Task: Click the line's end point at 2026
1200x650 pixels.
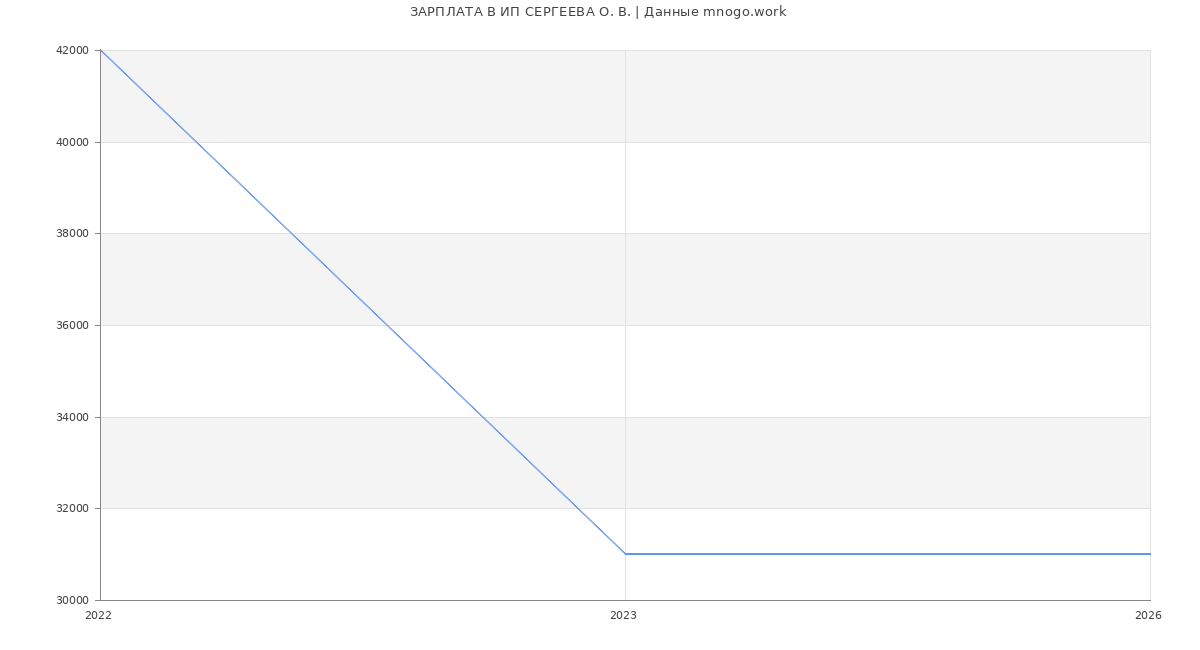Action: 1149,554
